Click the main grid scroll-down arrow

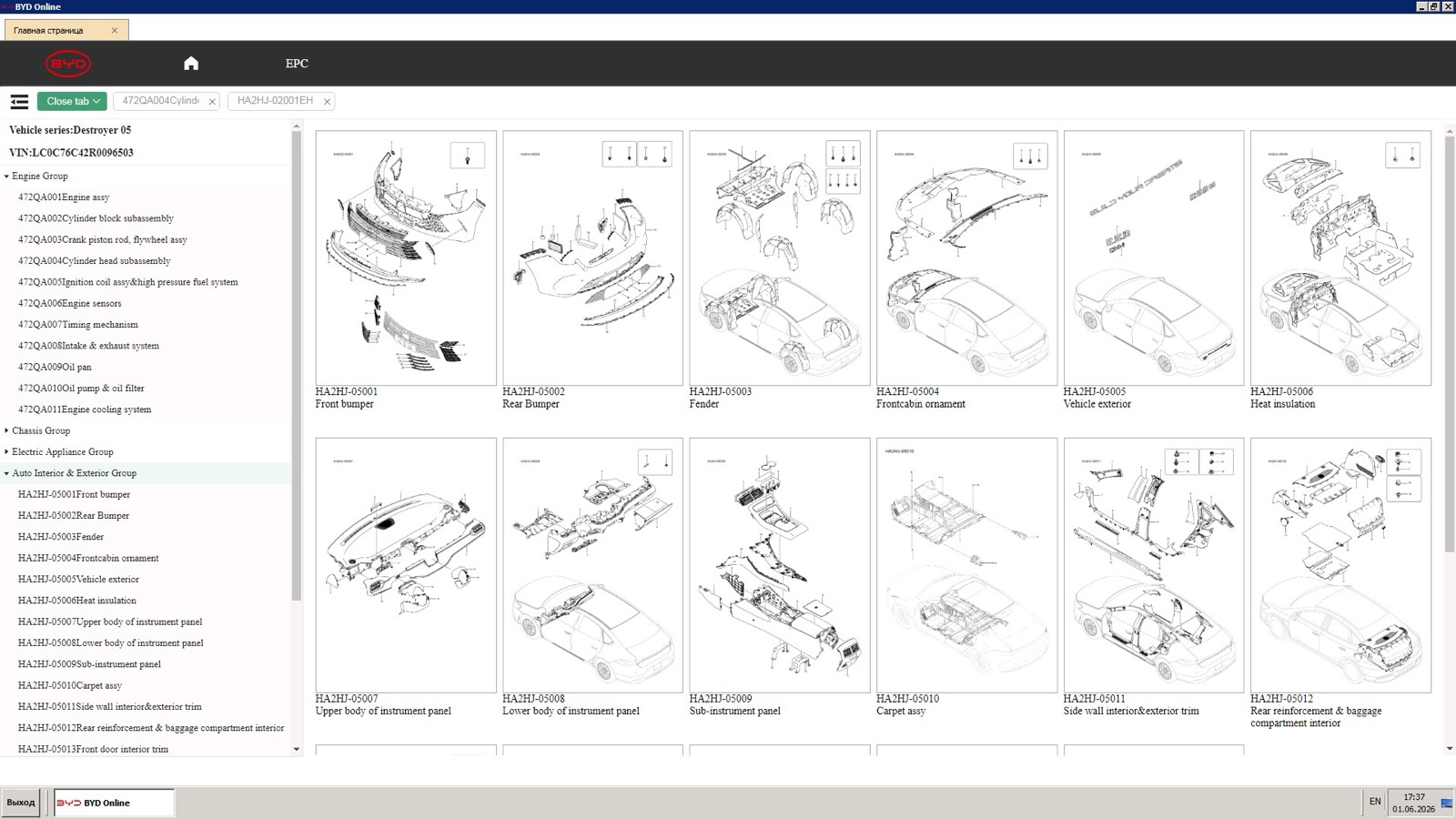pos(1449,748)
